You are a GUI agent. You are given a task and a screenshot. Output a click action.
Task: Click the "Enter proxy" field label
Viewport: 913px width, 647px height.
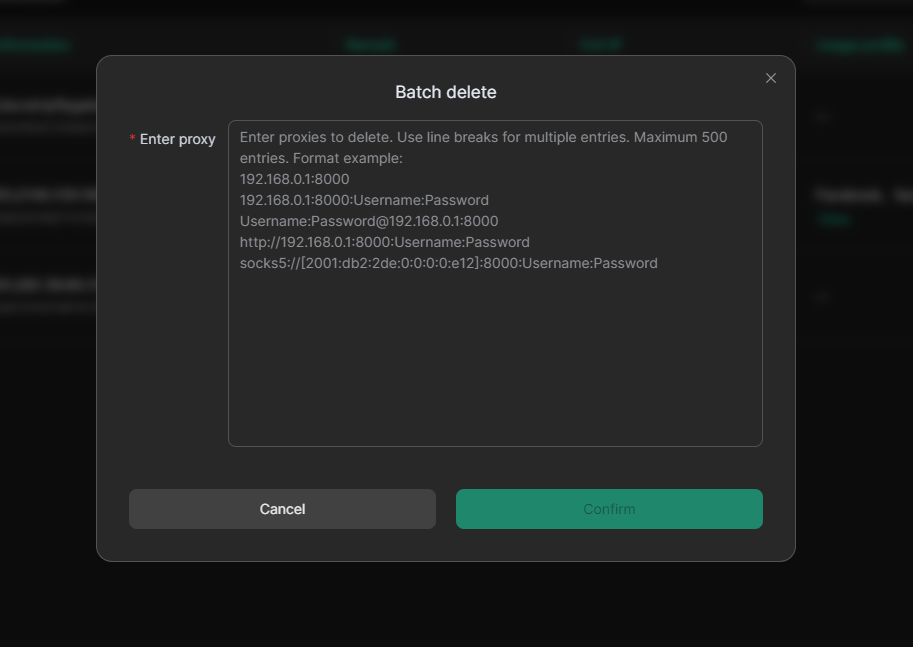click(x=177, y=139)
